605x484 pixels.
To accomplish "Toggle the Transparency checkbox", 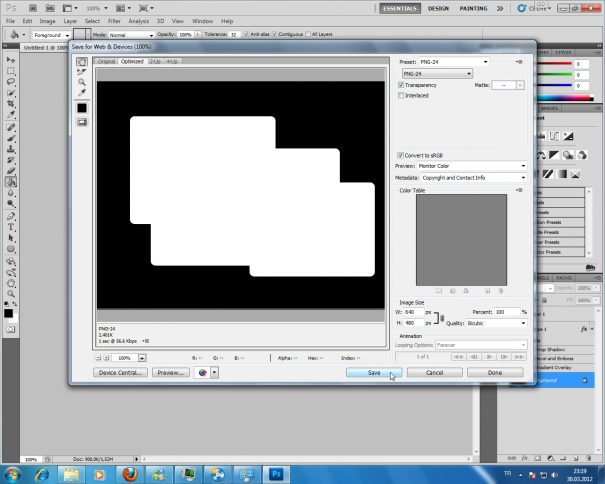I will pyautogui.click(x=401, y=85).
